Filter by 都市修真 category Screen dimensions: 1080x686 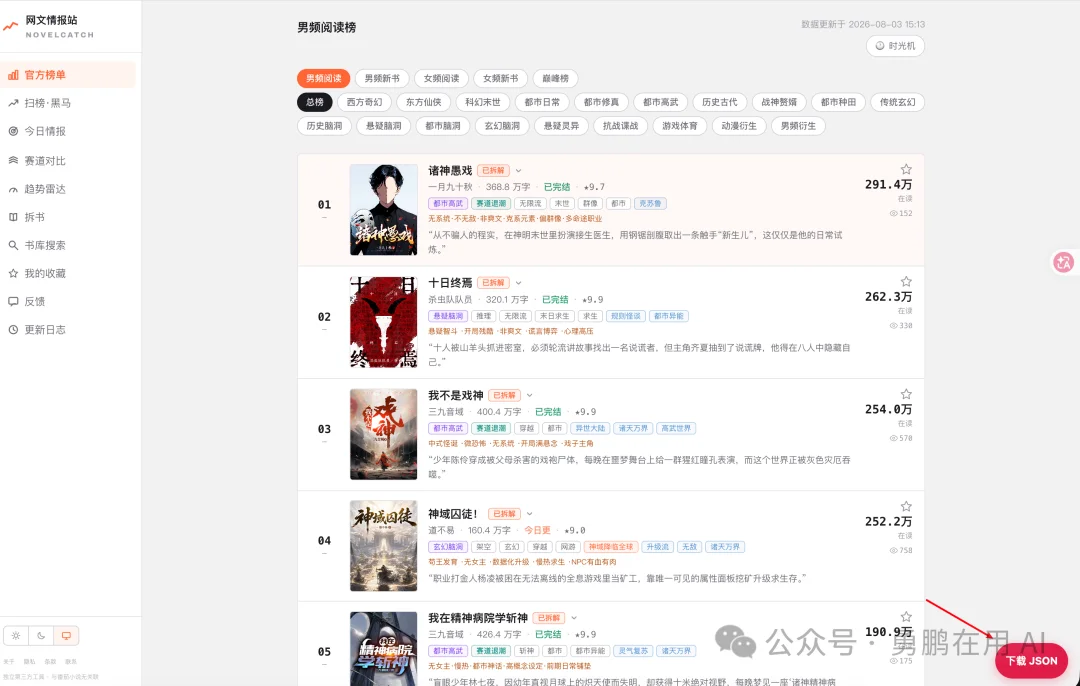coord(601,102)
